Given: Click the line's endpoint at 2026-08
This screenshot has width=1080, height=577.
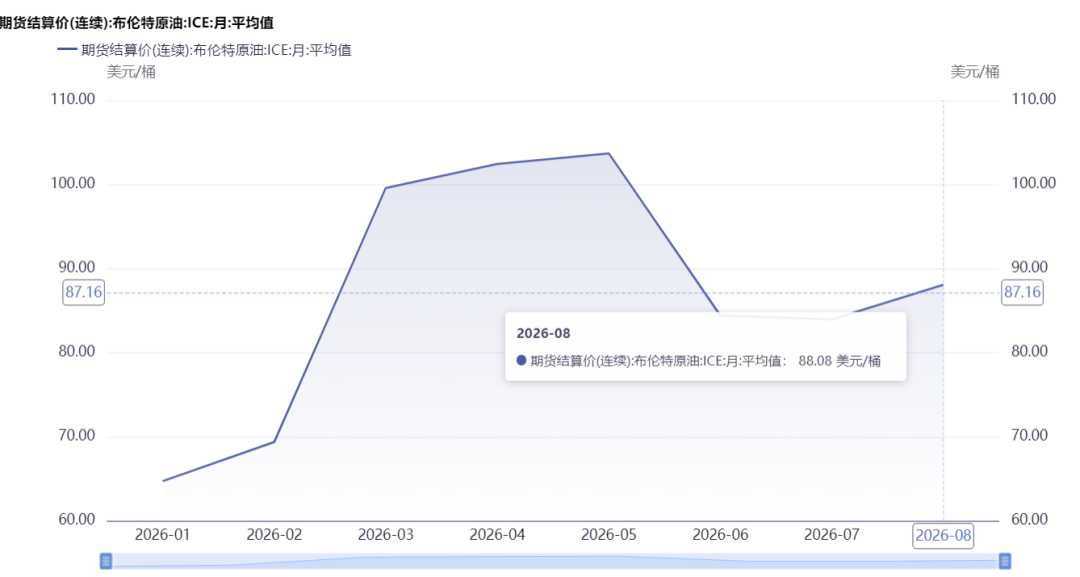Looking at the screenshot, I should (943, 284).
